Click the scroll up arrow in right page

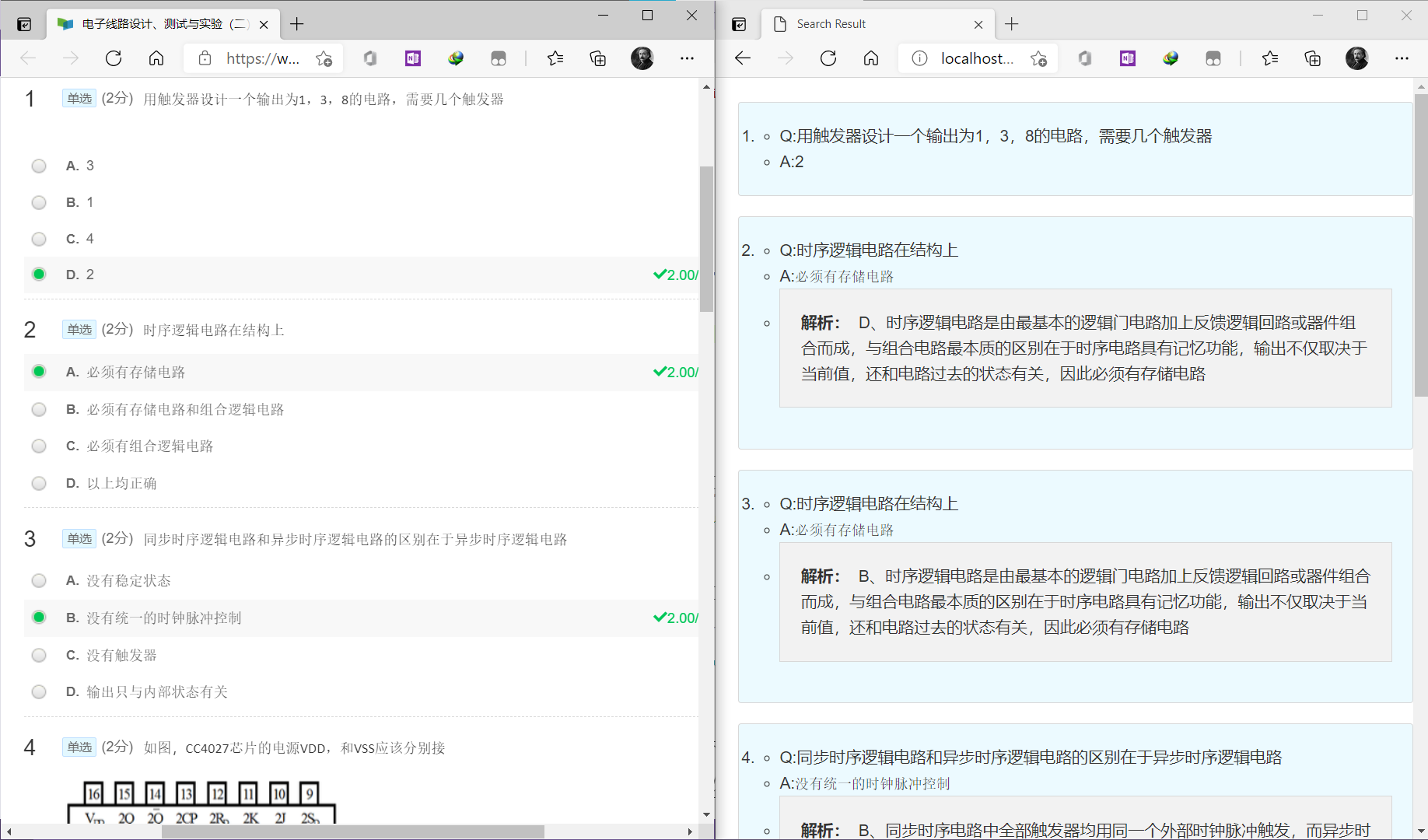tap(1421, 86)
